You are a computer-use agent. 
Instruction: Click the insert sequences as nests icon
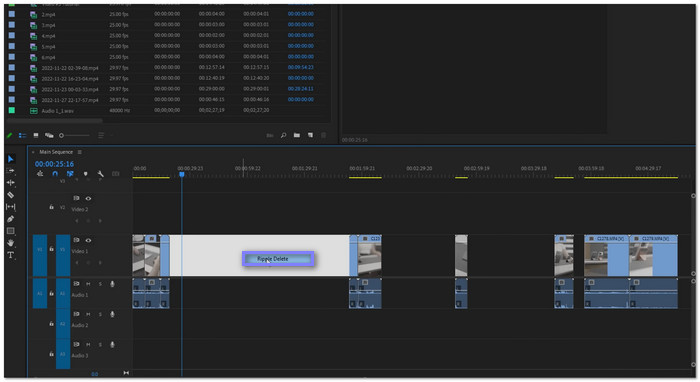tap(40, 174)
